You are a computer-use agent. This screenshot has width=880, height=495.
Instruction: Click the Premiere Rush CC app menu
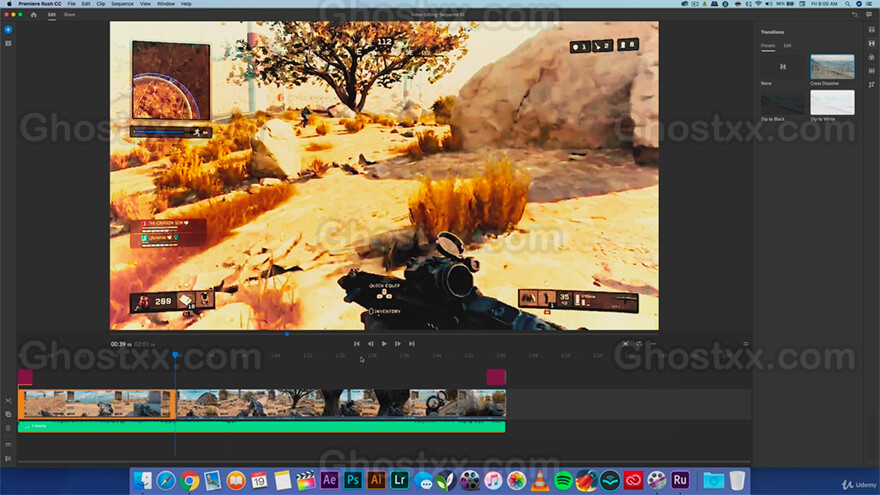[40, 4]
